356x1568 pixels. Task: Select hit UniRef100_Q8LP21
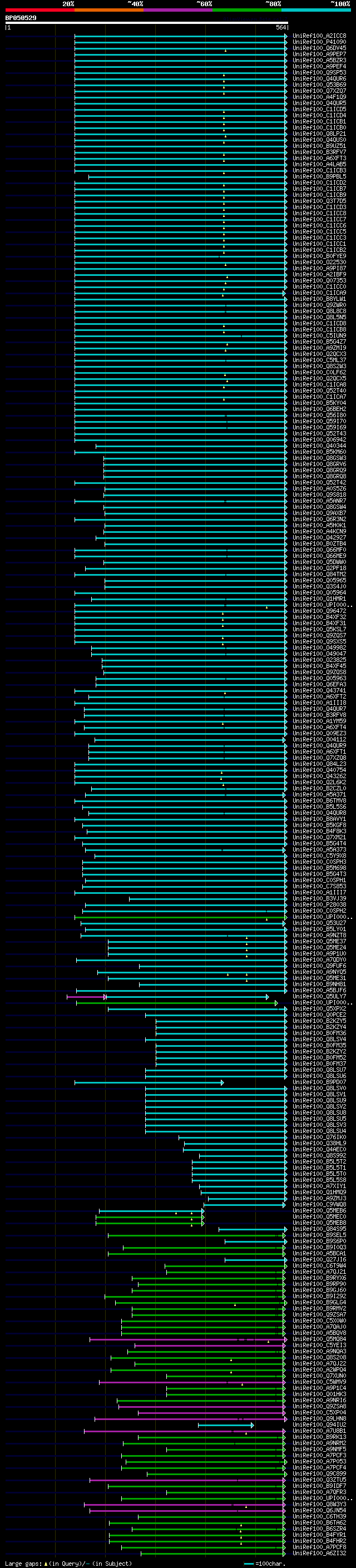click(319, 134)
